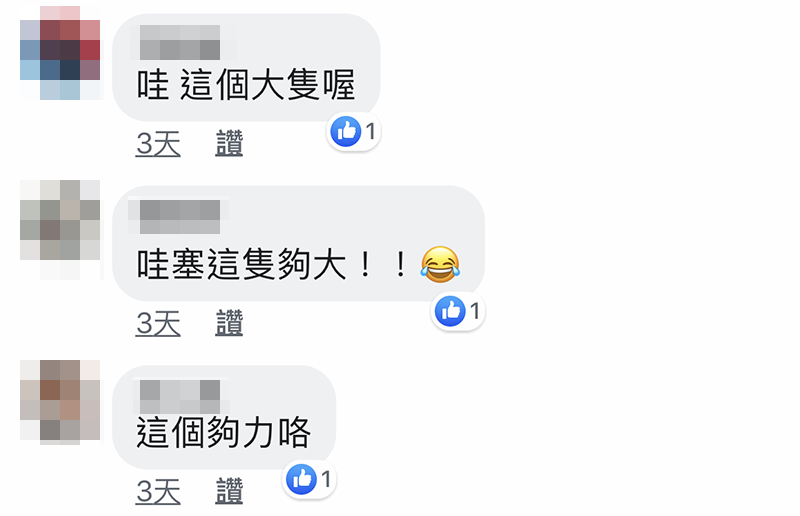Open the first commenter's red-blue profile picture
The width and height of the screenshot is (800, 516).
(60, 53)
